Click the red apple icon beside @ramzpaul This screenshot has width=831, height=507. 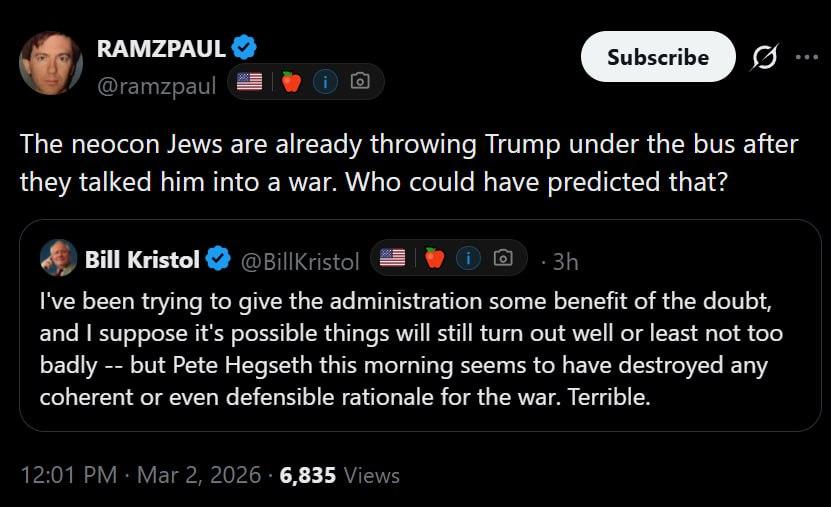pos(291,82)
